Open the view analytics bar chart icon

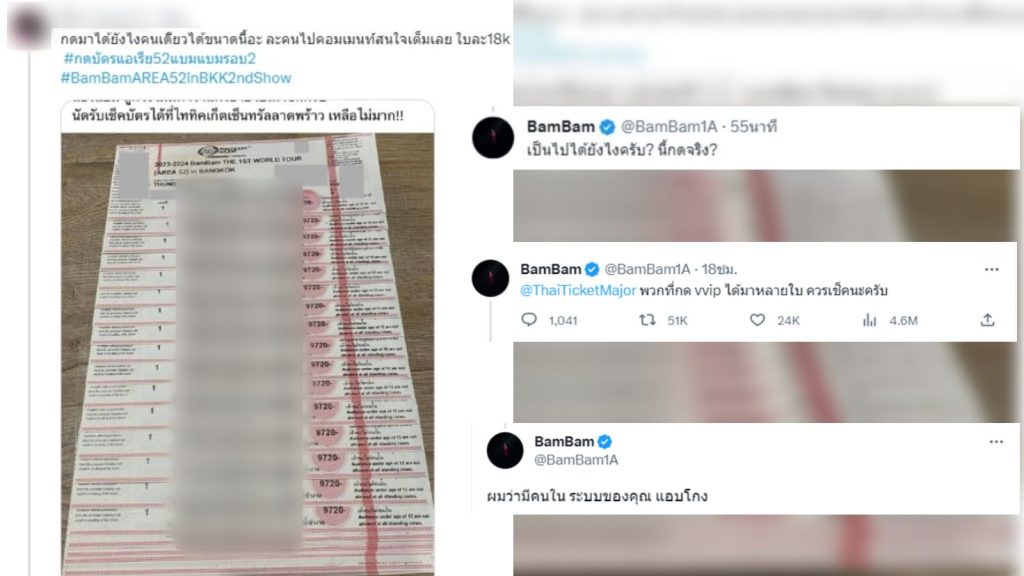click(869, 320)
